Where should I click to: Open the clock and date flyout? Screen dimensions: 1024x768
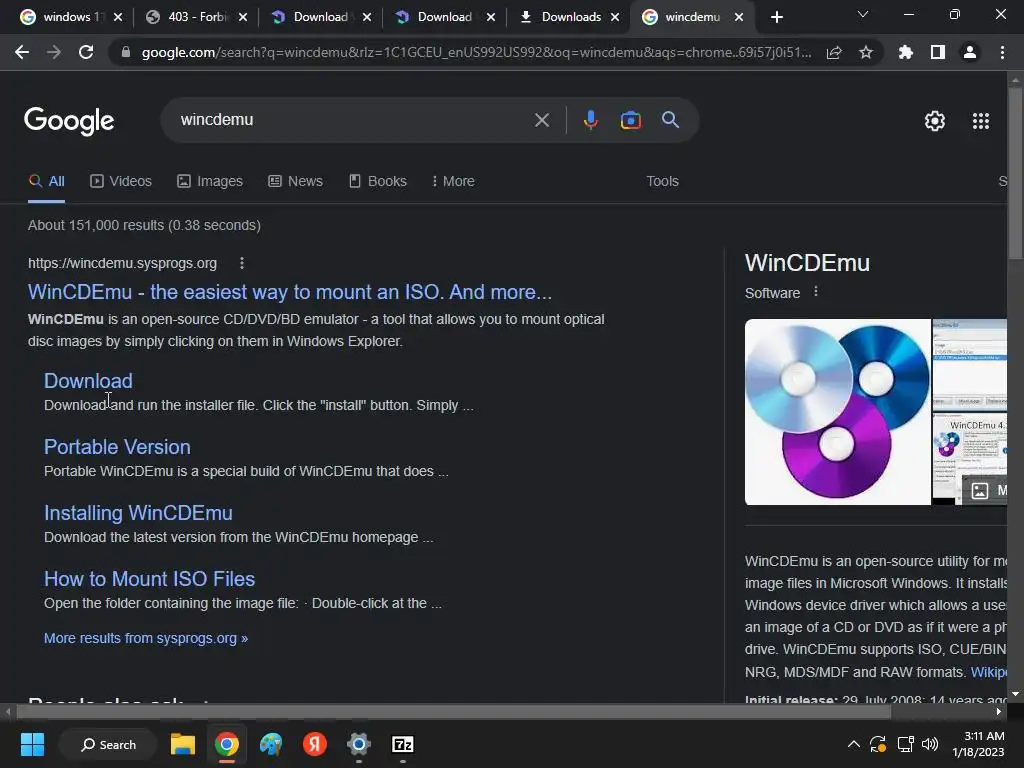(978, 744)
